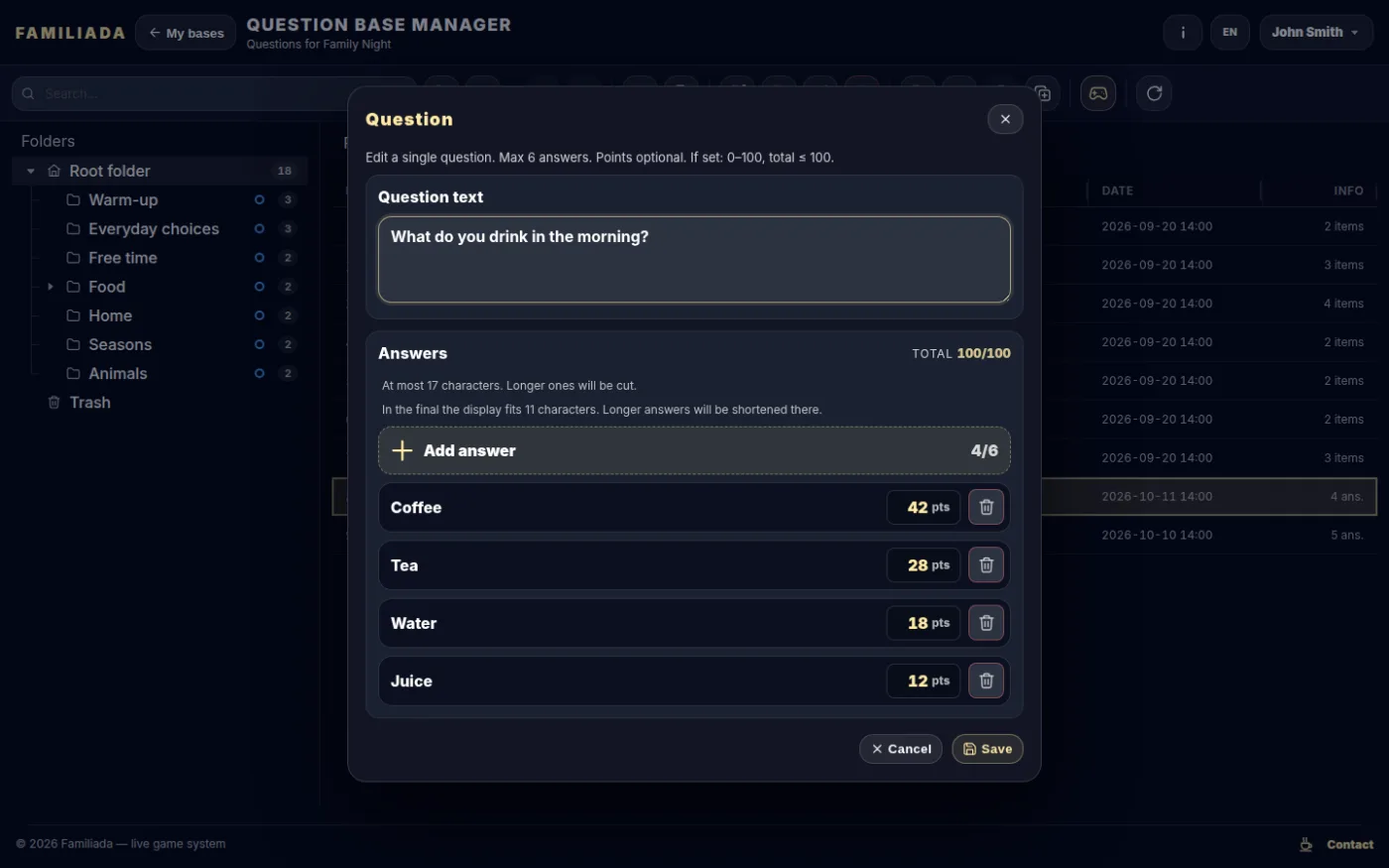Click the folder icon beside Animals
This screenshot has width=1389, height=868.
click(x=72, y=373)
